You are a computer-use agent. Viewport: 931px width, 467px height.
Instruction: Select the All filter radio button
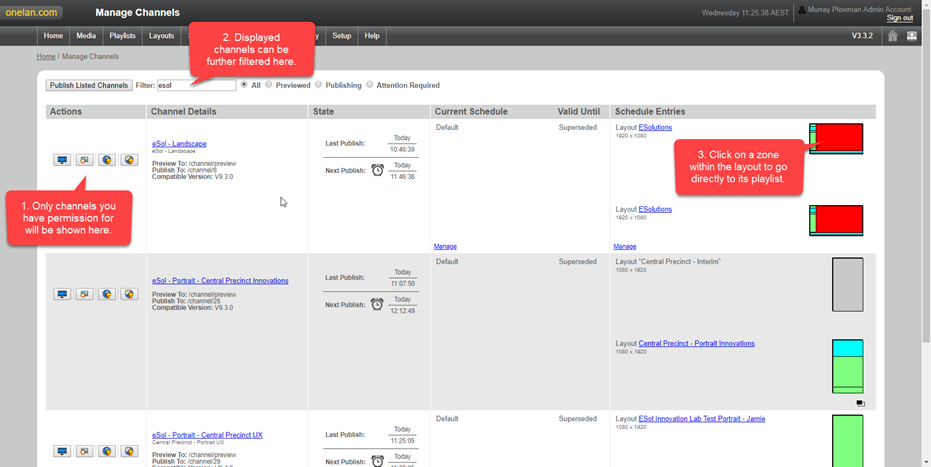(245, 85)
